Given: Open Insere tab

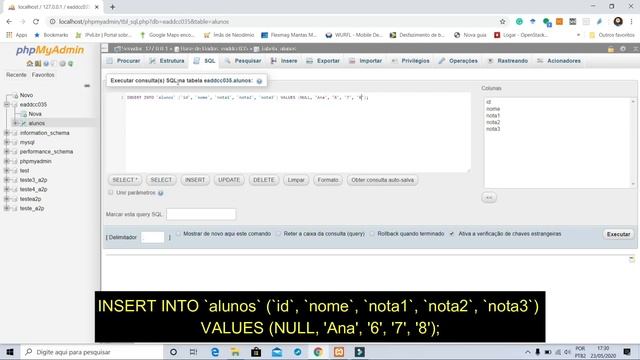Looking at the screenshot, I should tap(284, 61).
